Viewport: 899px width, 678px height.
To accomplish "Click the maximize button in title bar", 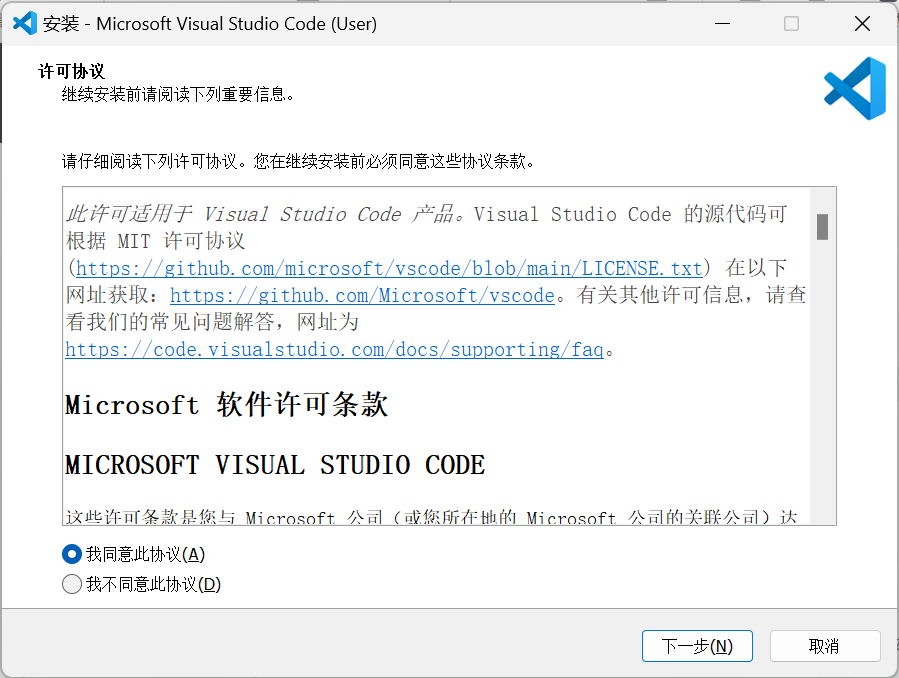I will 791,23.
